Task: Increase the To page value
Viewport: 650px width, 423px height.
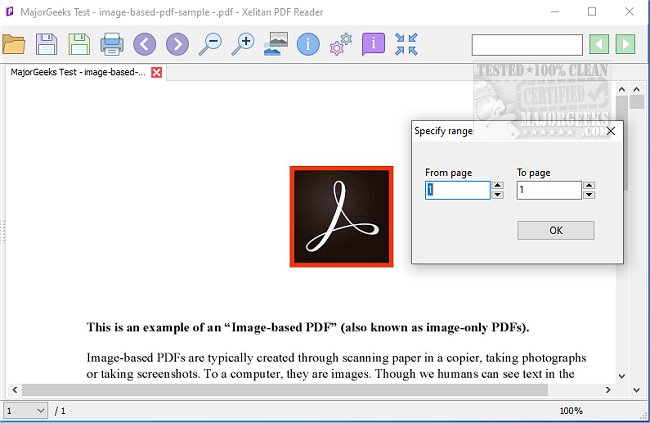Action: [x=589, y=185]
